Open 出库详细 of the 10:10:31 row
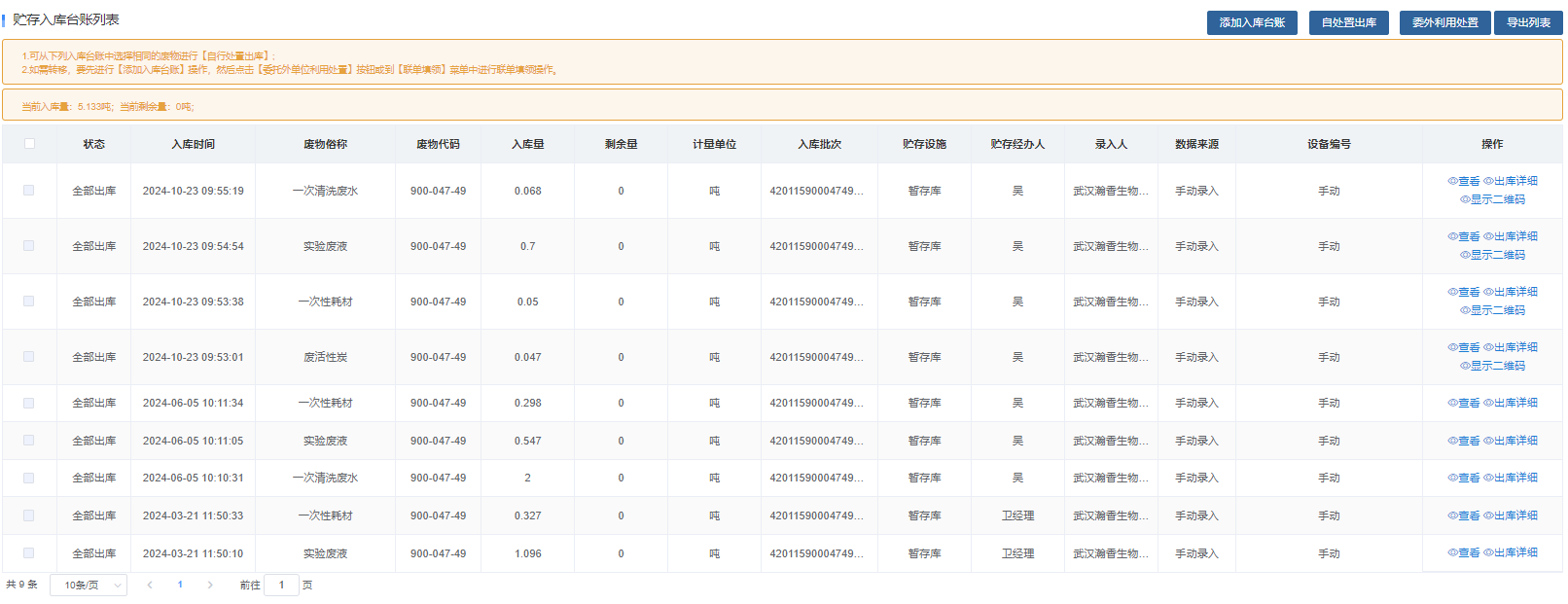Screen dimensions: 1568x604 [1511, 478]
